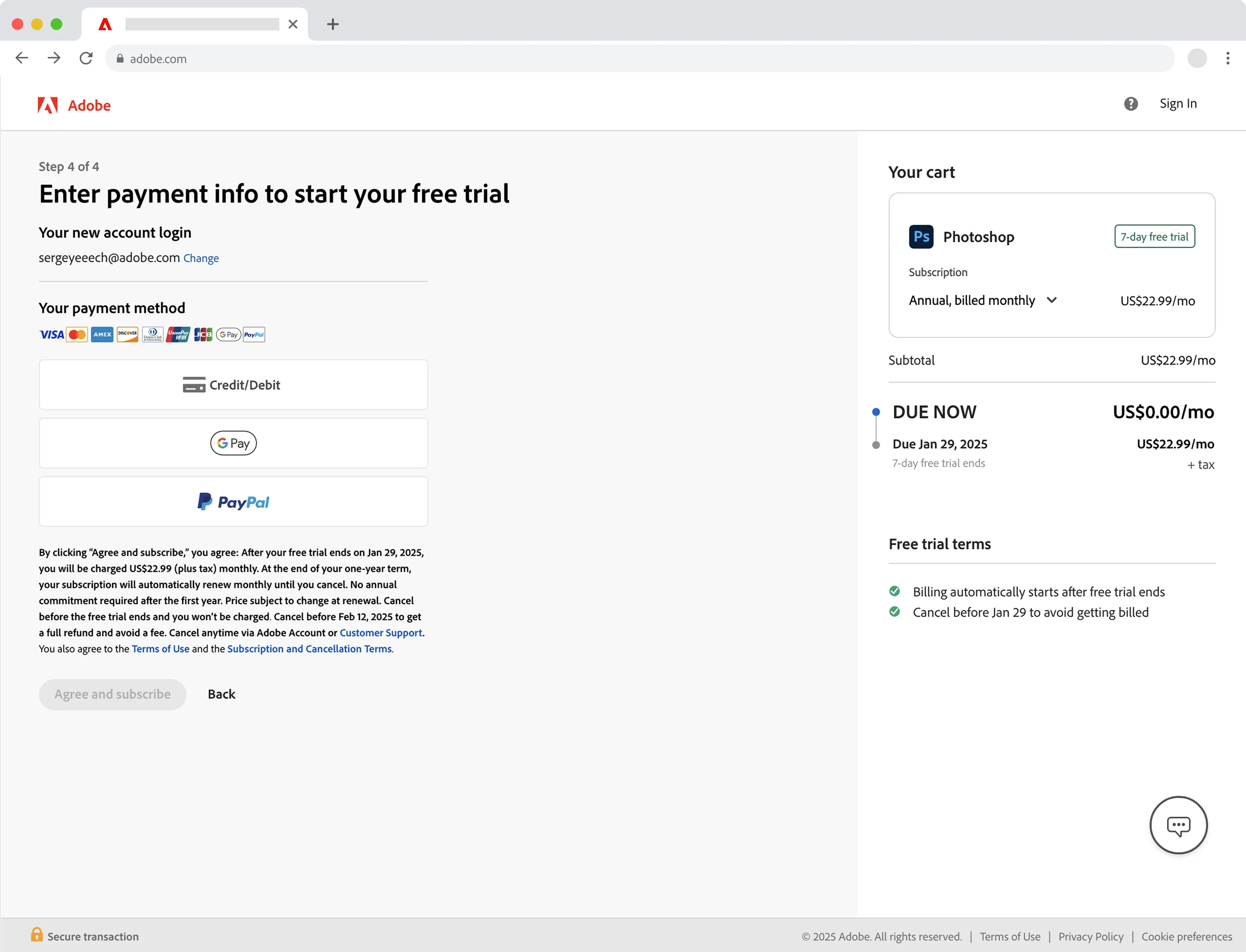Open a new browser tab with plus
This screenshot has width=1246, height=952.
point(333,24)
